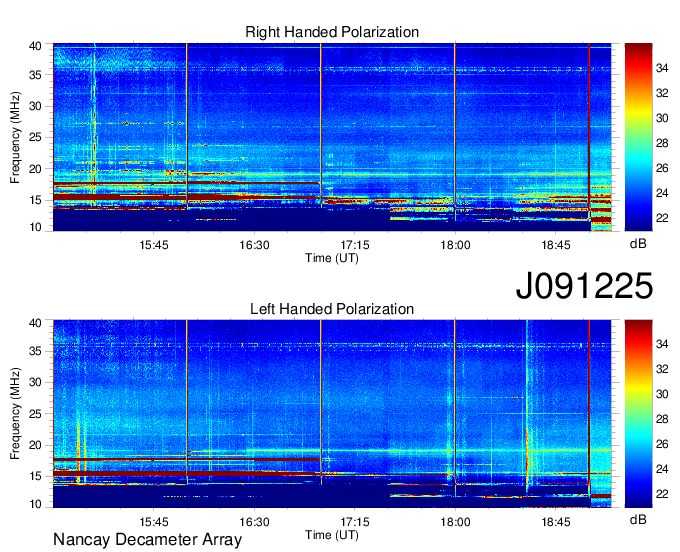Viewport: 680px width, 552px height.
Task: Click '30' on the upper frequency axis
Action: point(35,106)
